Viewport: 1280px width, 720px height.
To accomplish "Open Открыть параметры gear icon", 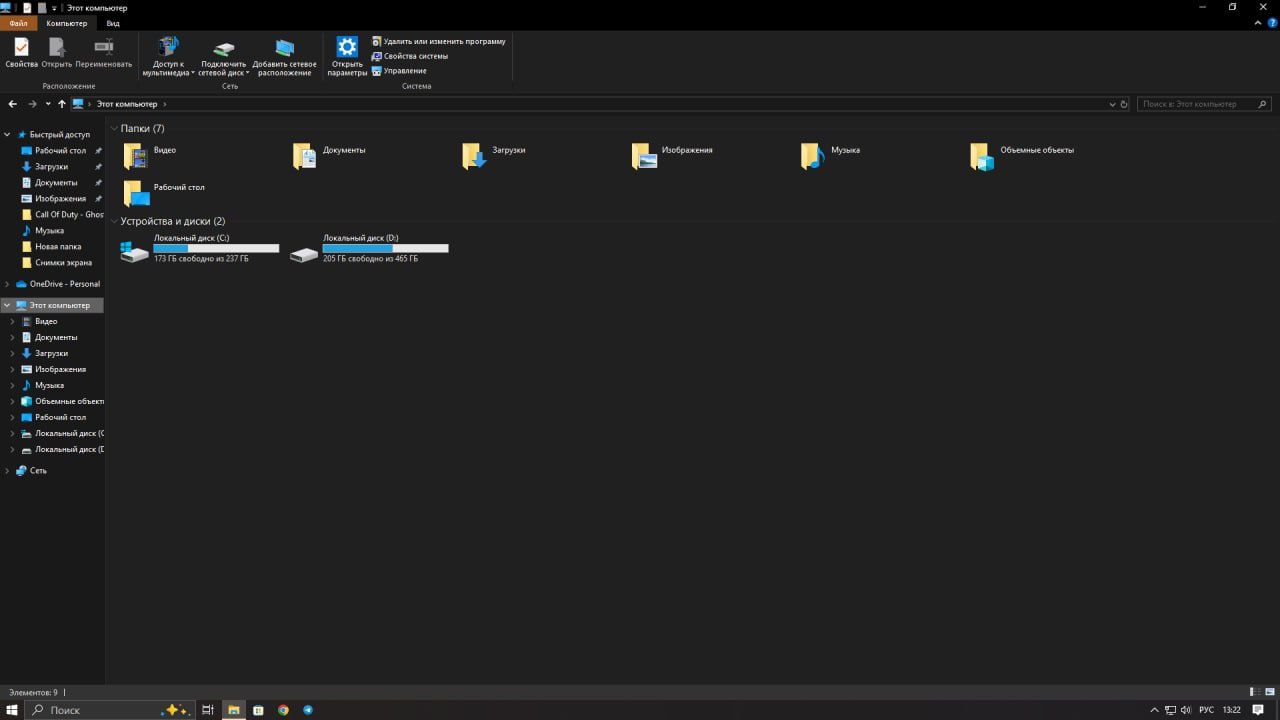I will (x=347, y=46).
